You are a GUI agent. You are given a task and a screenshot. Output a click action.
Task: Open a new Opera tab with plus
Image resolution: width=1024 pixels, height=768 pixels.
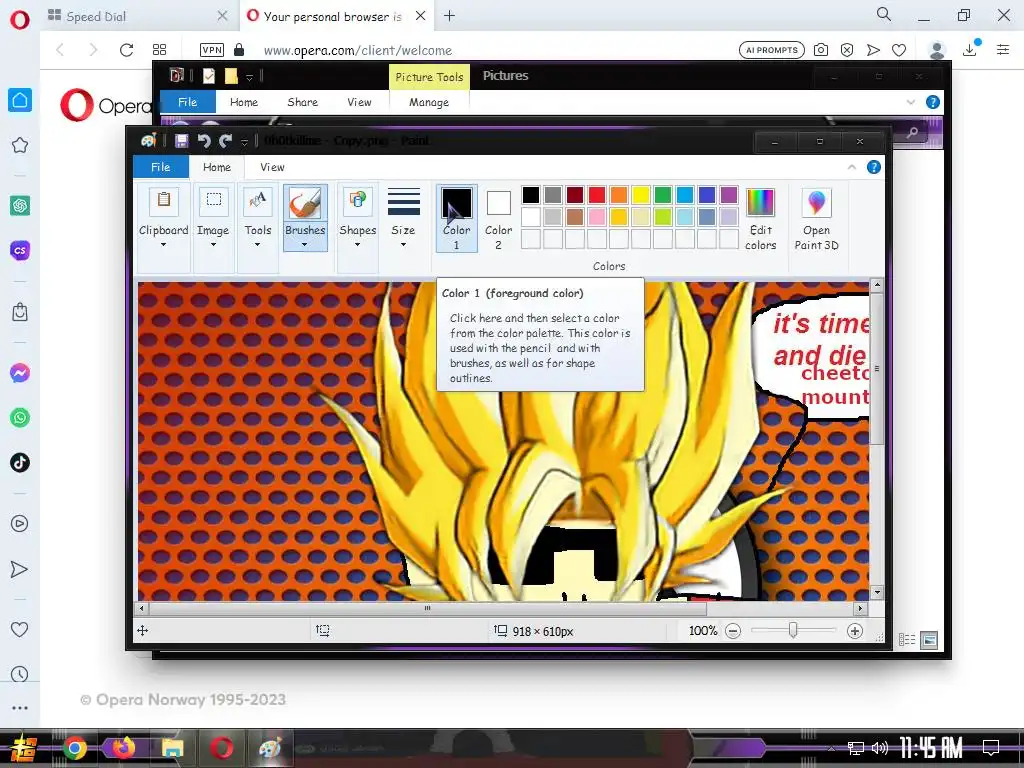tap(449, 16)
